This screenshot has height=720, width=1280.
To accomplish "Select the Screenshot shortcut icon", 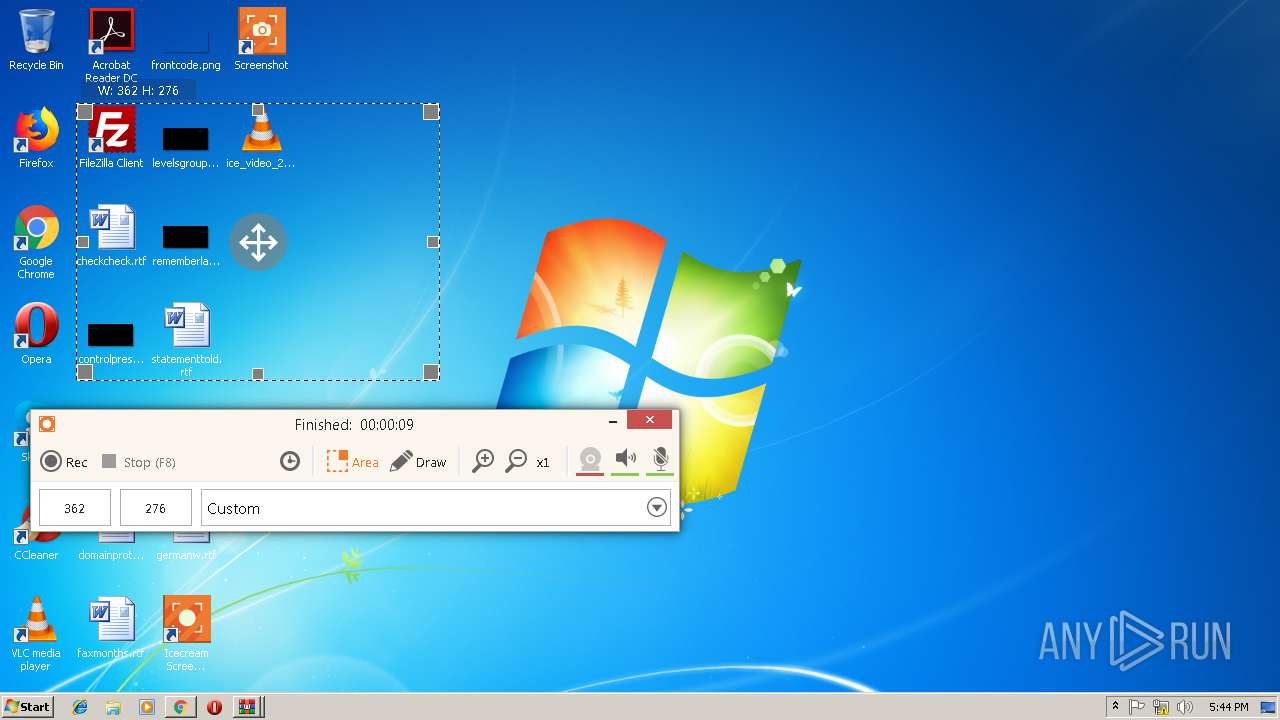I will point(261,40).
